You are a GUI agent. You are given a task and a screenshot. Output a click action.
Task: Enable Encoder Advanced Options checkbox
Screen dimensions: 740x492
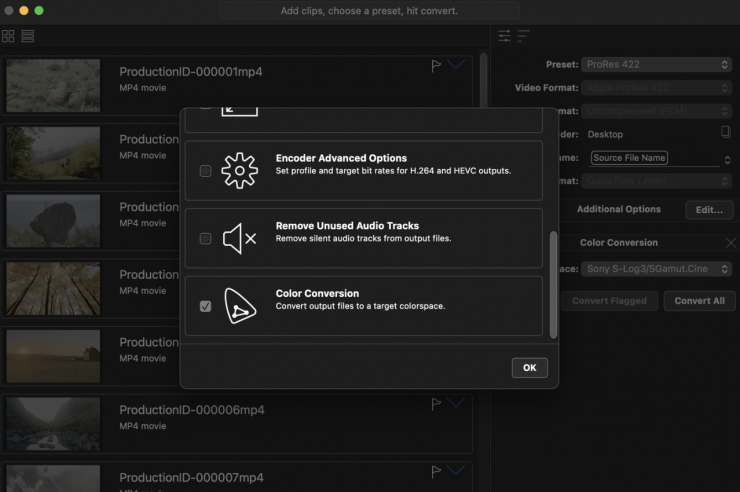pos(206,171)
